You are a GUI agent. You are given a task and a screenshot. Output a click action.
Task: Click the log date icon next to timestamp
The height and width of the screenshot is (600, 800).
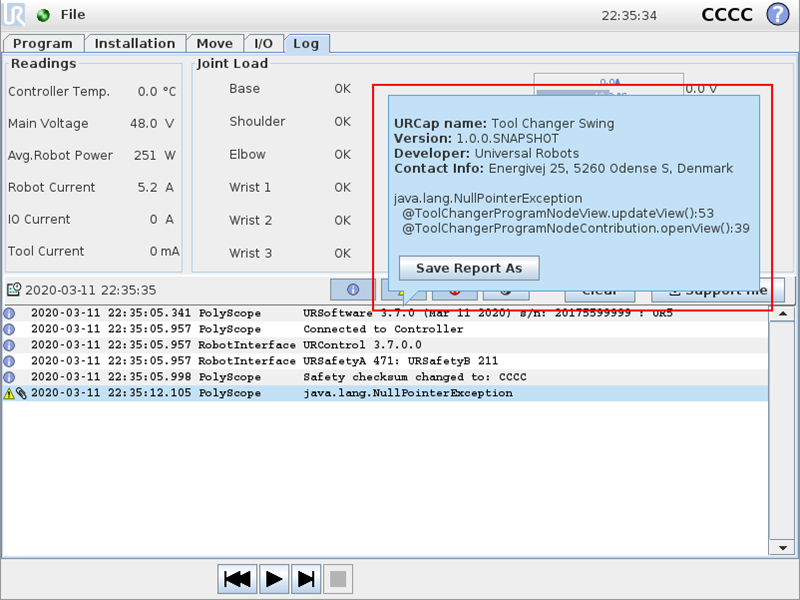(14, 290)
